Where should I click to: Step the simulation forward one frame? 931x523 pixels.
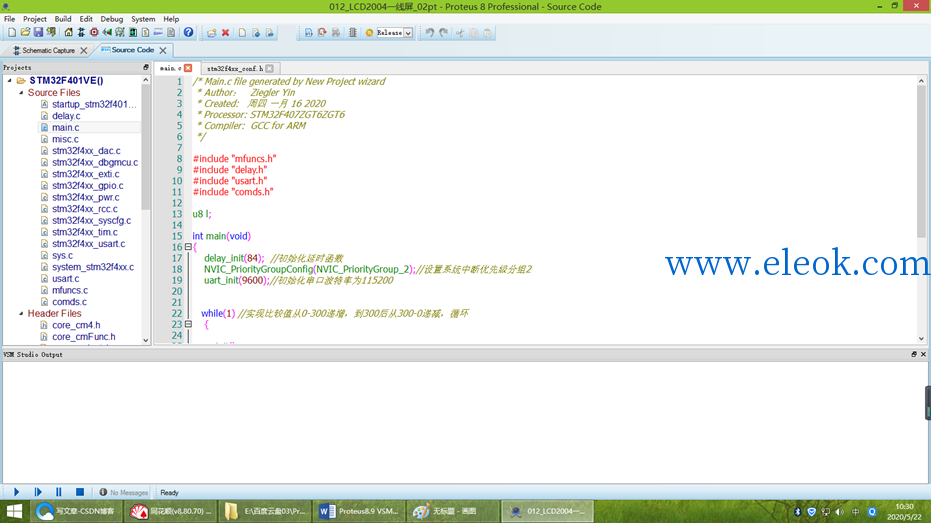pyautogui.click(x=38, y=492)
